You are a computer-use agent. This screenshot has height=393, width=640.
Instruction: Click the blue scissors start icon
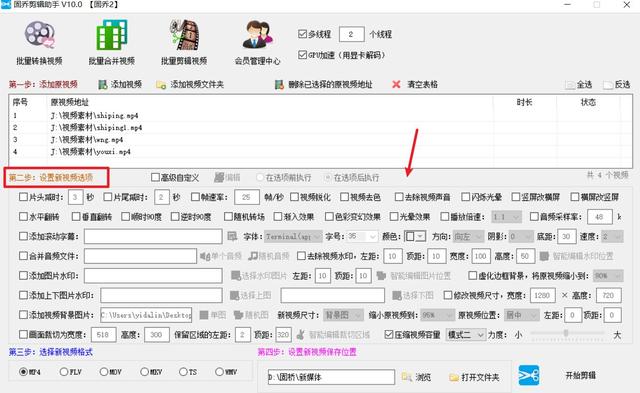[529, 375]
